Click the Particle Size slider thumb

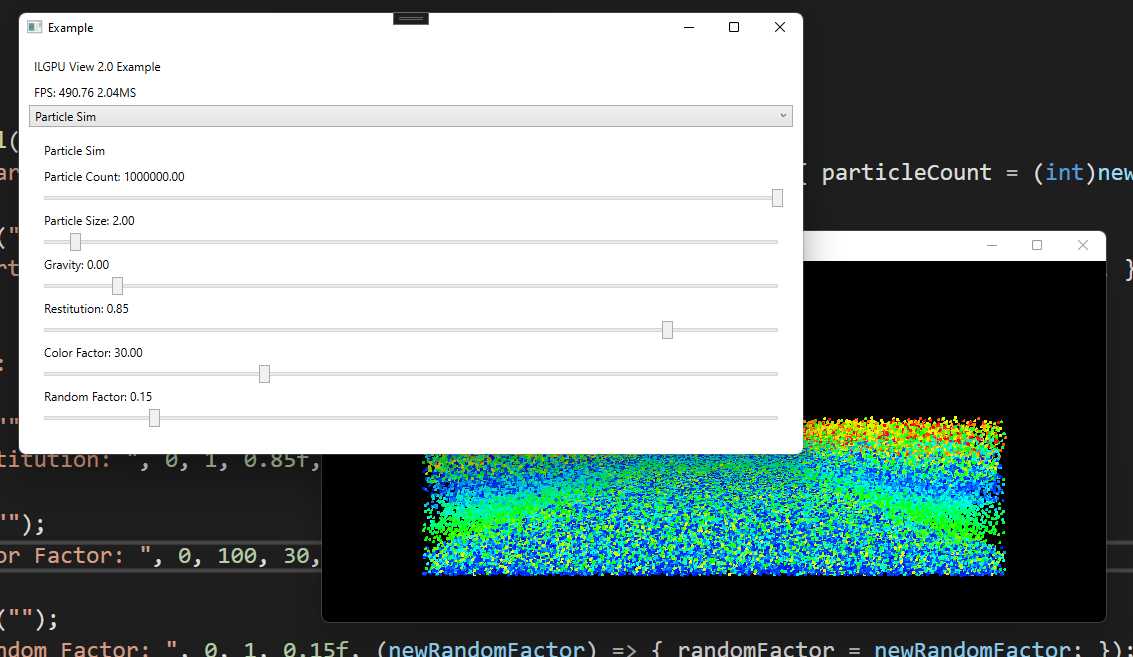click(x=75, y=242)
